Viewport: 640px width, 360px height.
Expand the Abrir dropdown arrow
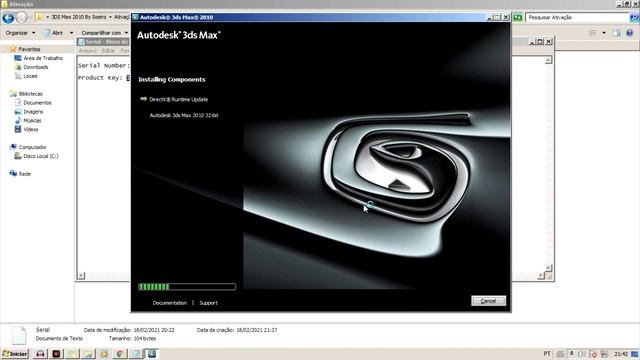pos(71,33)
